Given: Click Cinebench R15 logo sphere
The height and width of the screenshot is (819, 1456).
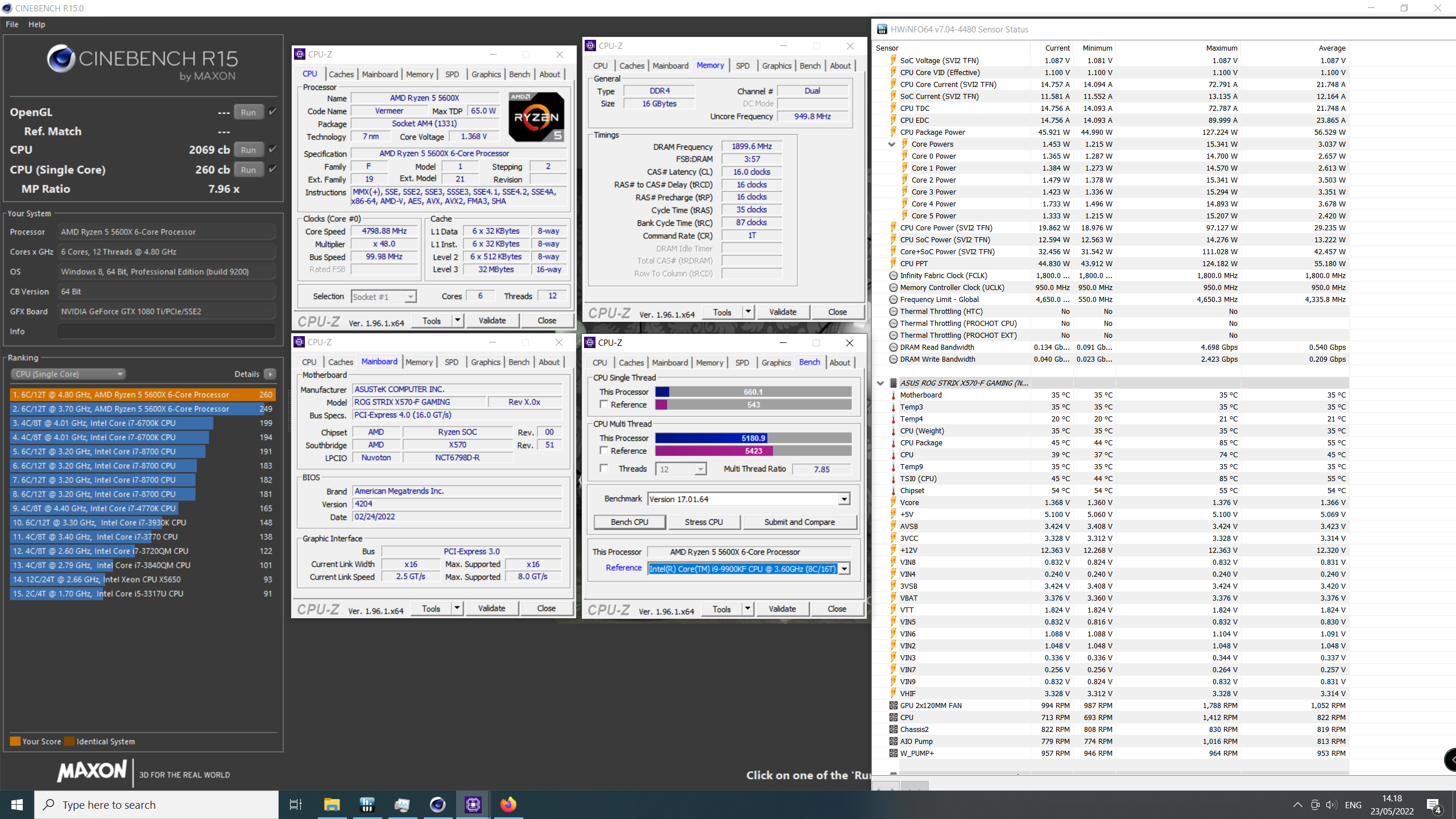Looking at the screenshot, I should tap(61, 58).
